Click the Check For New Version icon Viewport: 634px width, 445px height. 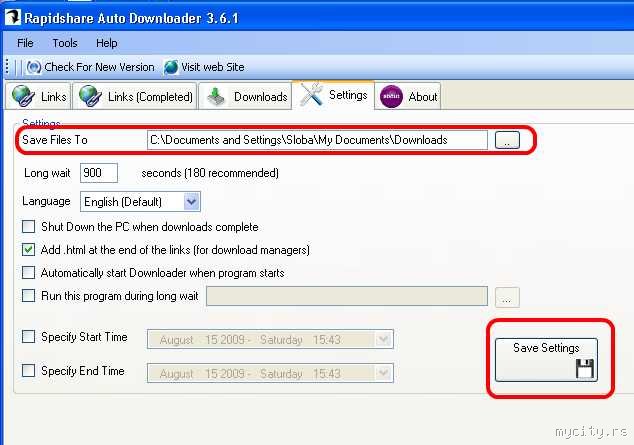pyautogui.click(x=34, y=67)
